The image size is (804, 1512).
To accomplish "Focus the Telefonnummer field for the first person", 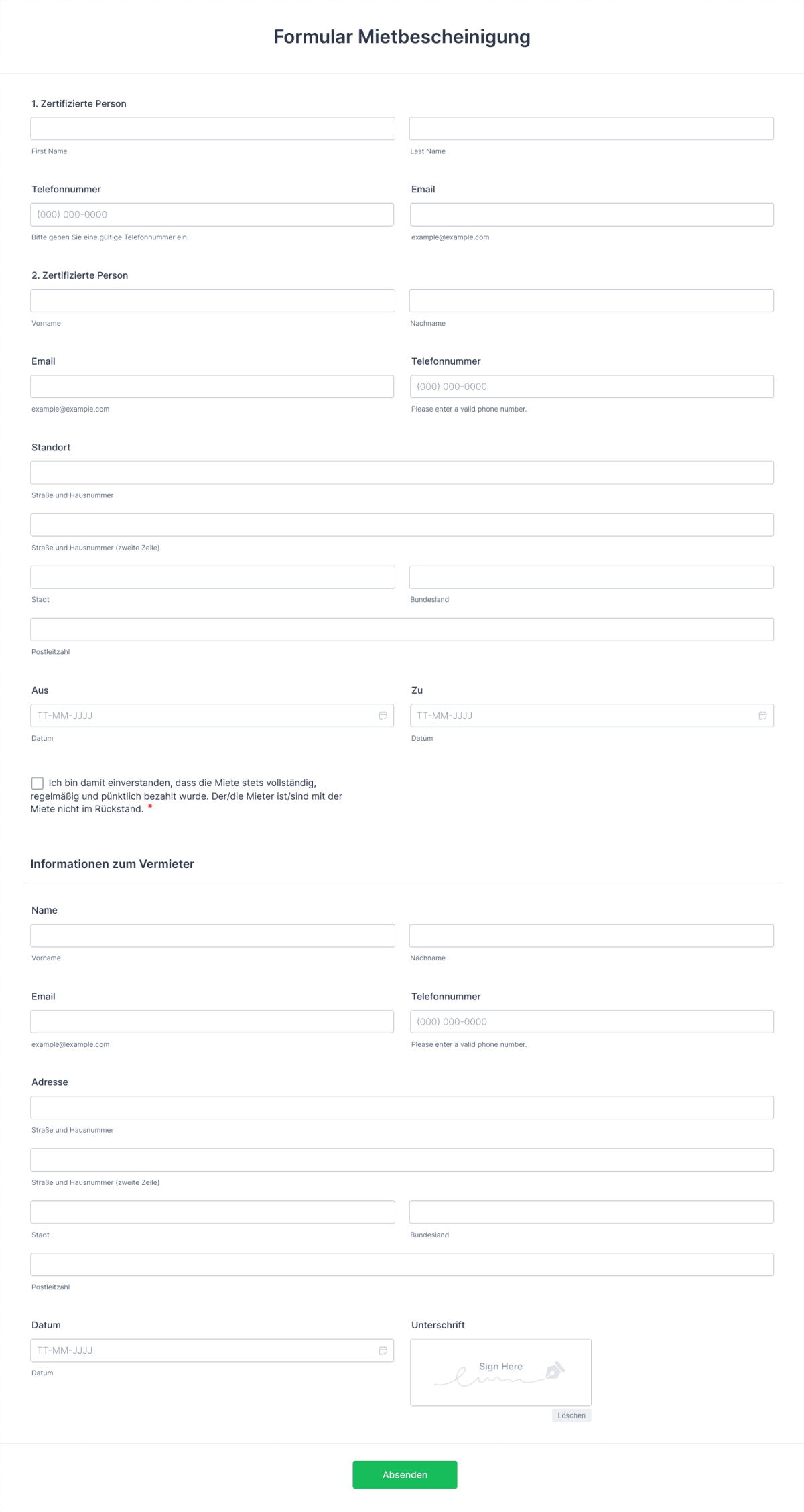I will tap(212, 214).
